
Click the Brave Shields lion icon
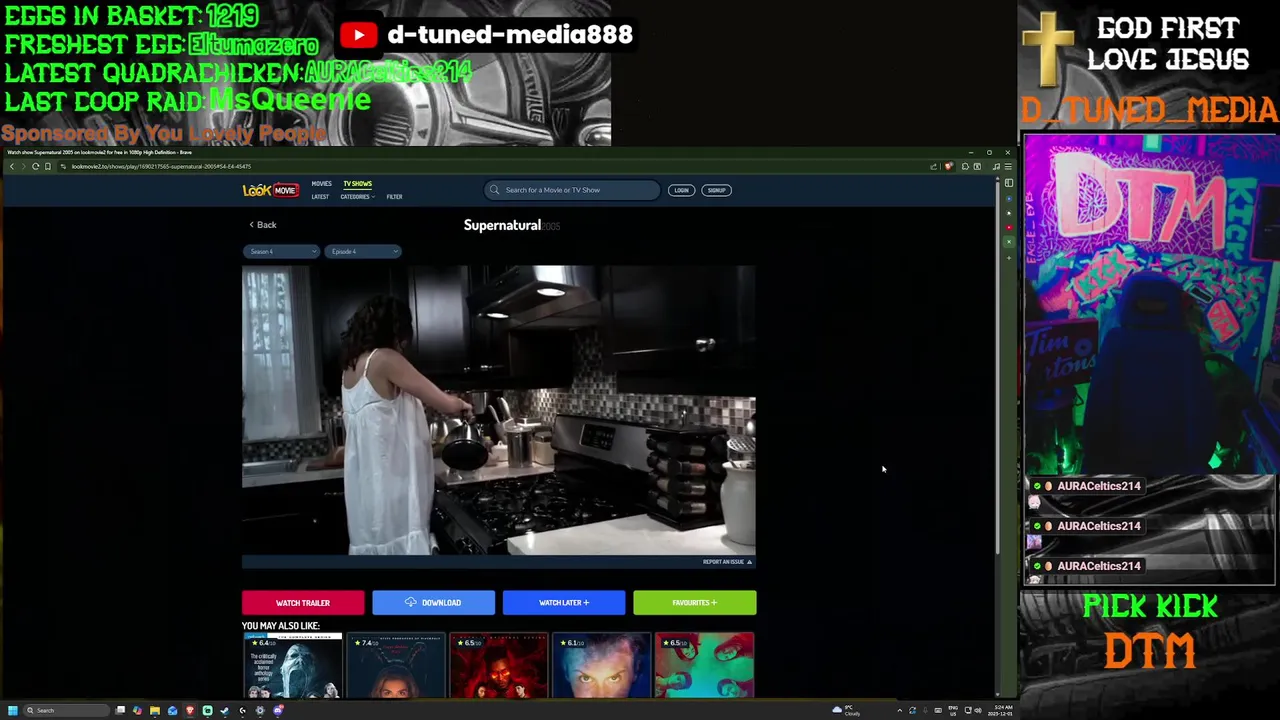click(948, 166)
